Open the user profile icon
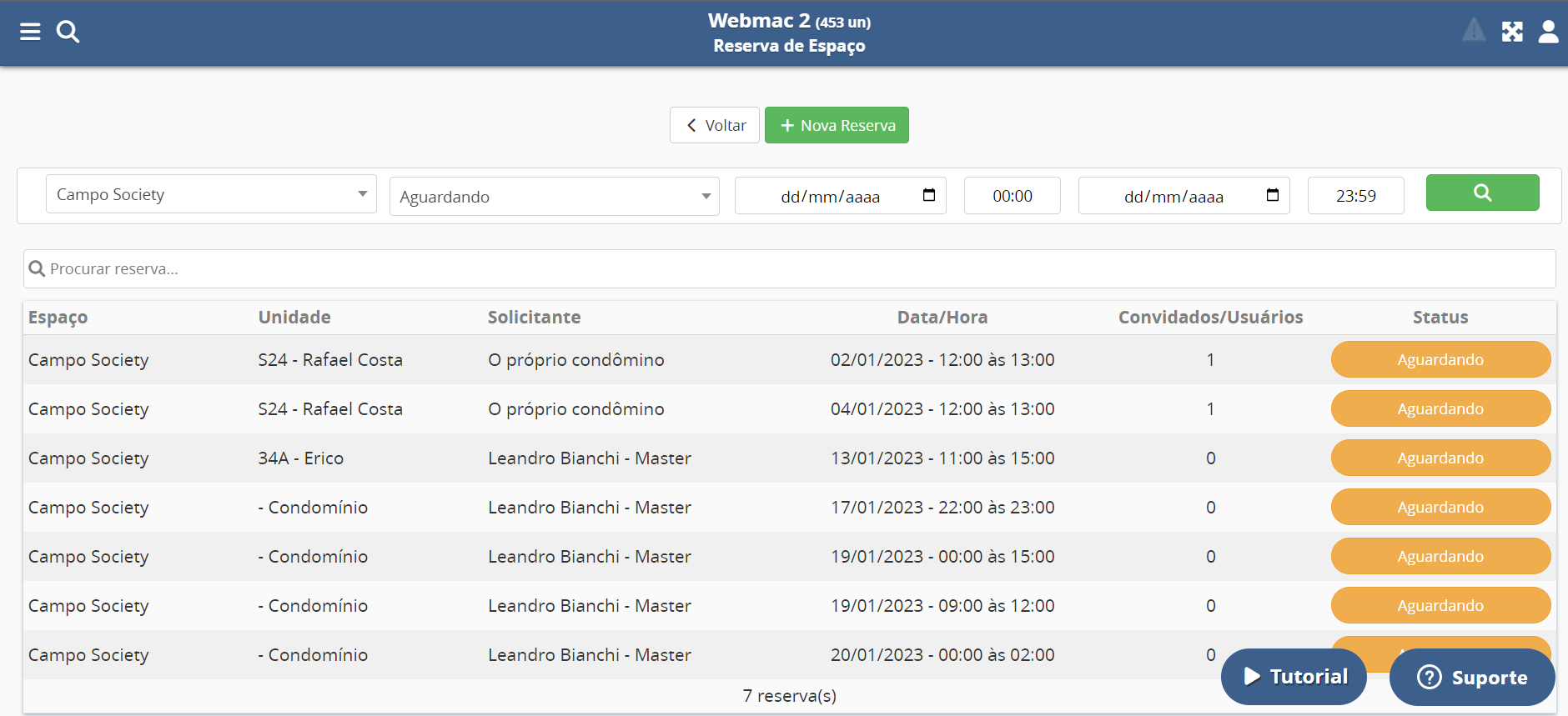The image size is (1568, 716). (1548, 32)
